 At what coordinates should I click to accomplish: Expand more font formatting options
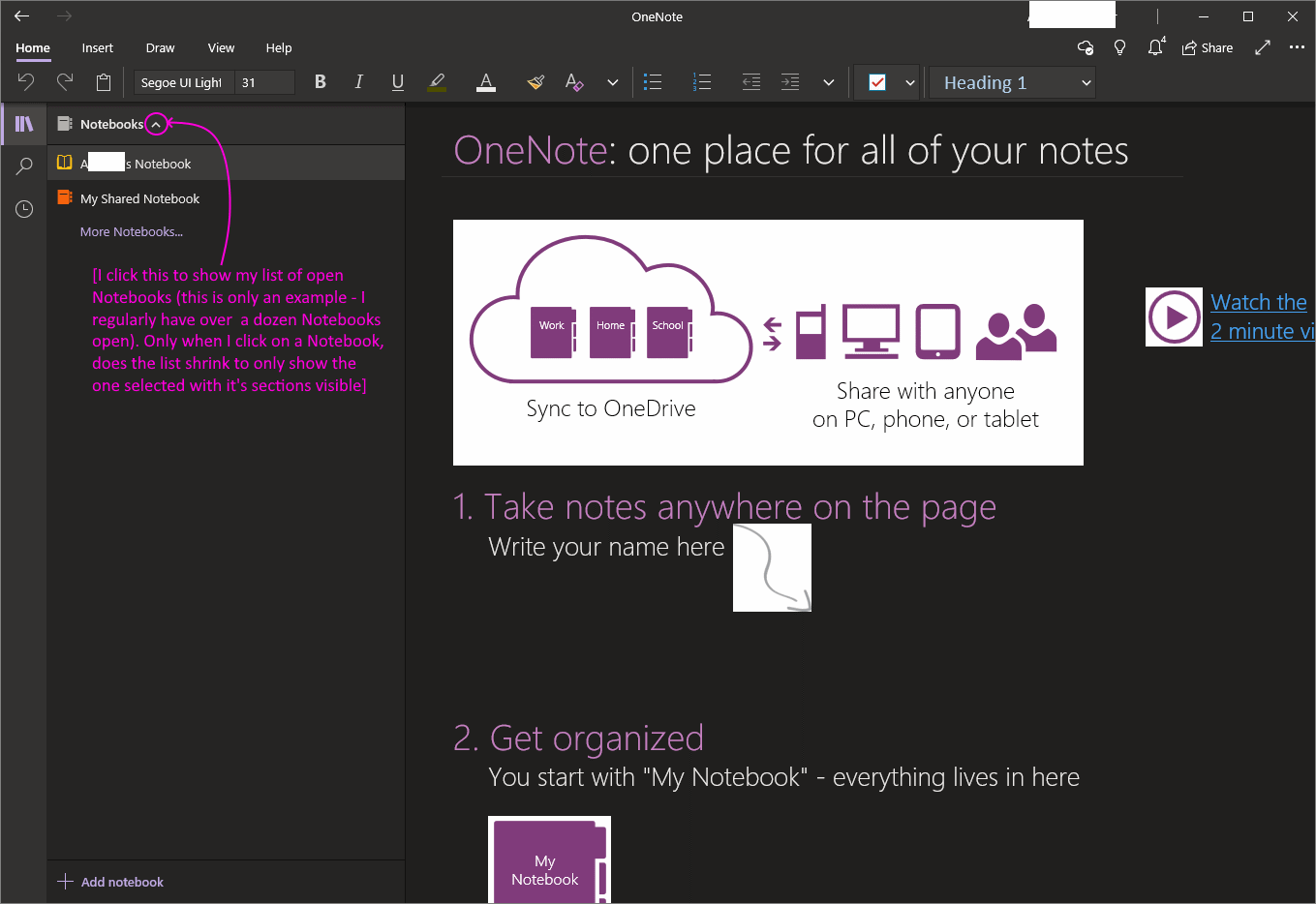coord(613,82)
